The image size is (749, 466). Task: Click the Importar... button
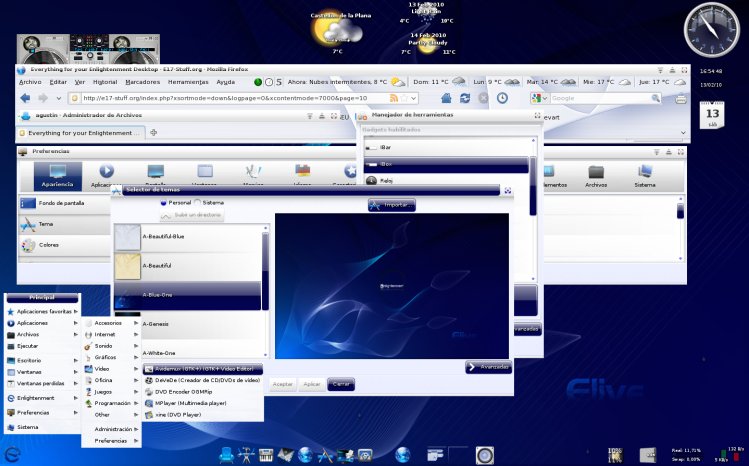click(x=392, y=205)
